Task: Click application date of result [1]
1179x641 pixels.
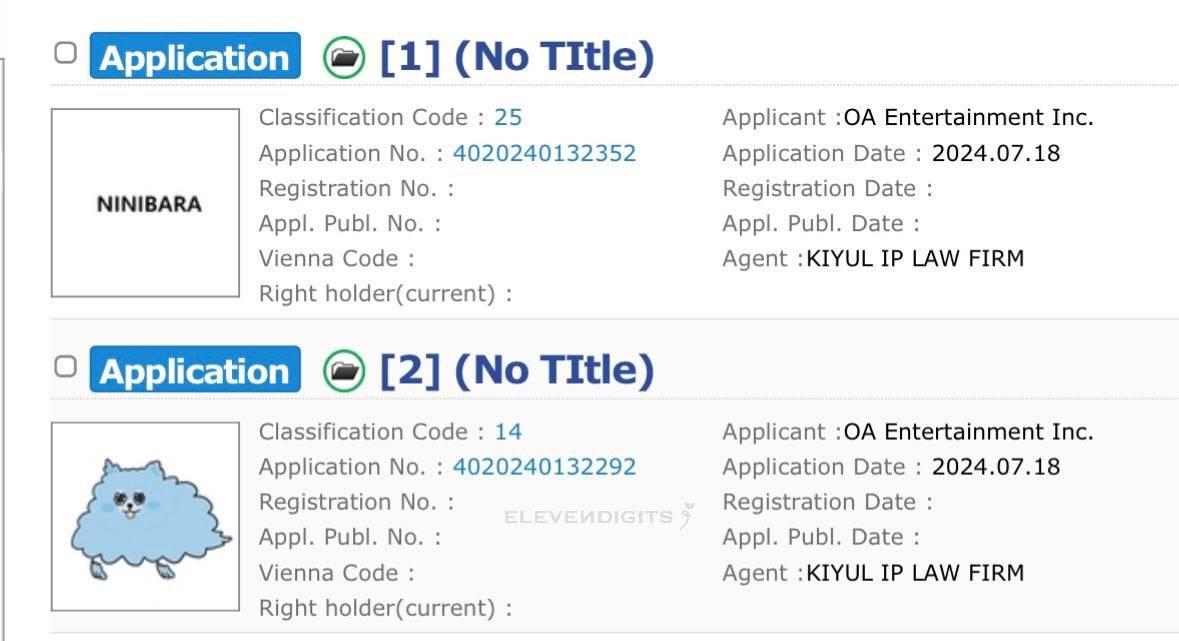Action: pos(995,153)
